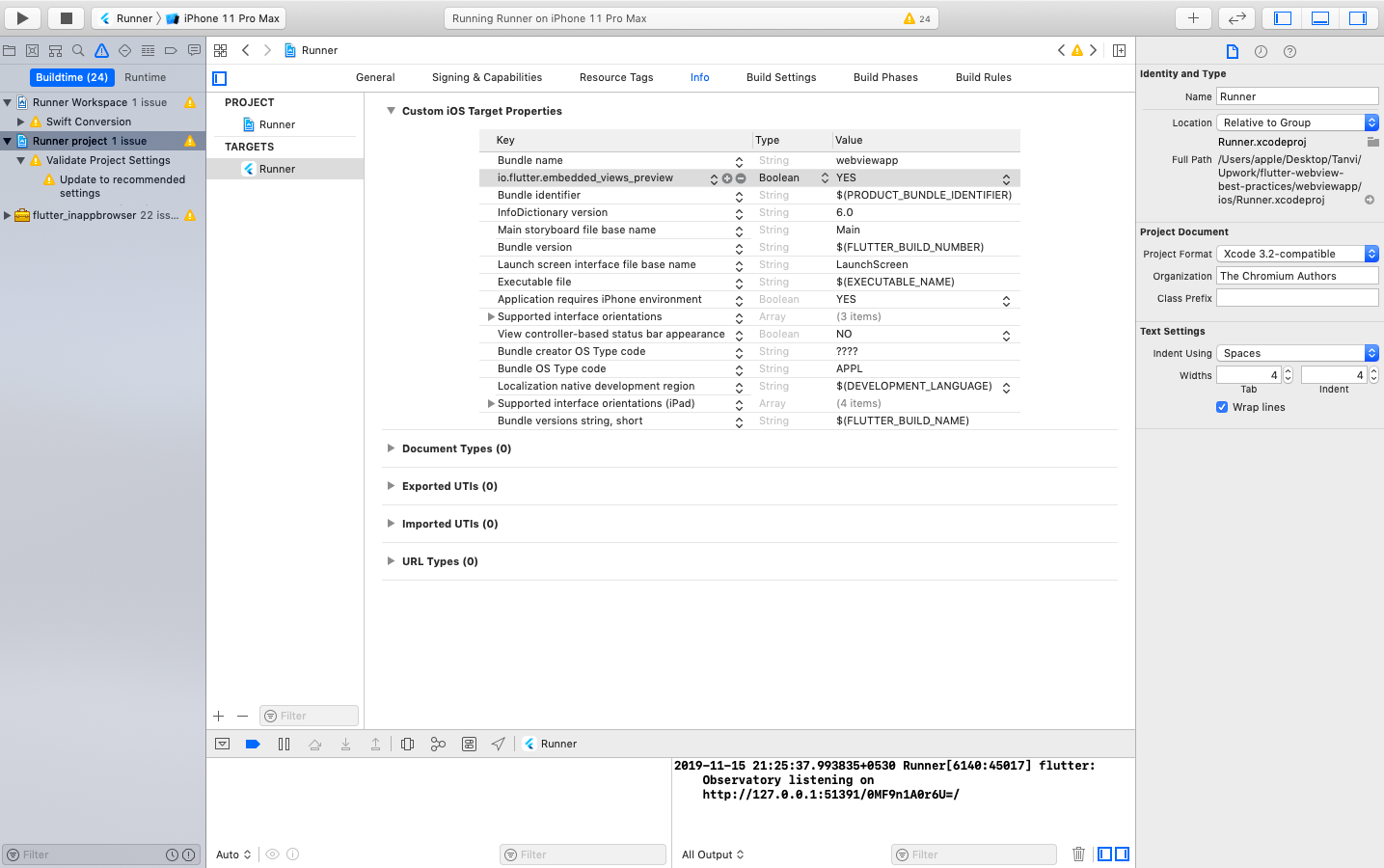
Task: Open the issue navigator warning icon
Action: point(101,50)
